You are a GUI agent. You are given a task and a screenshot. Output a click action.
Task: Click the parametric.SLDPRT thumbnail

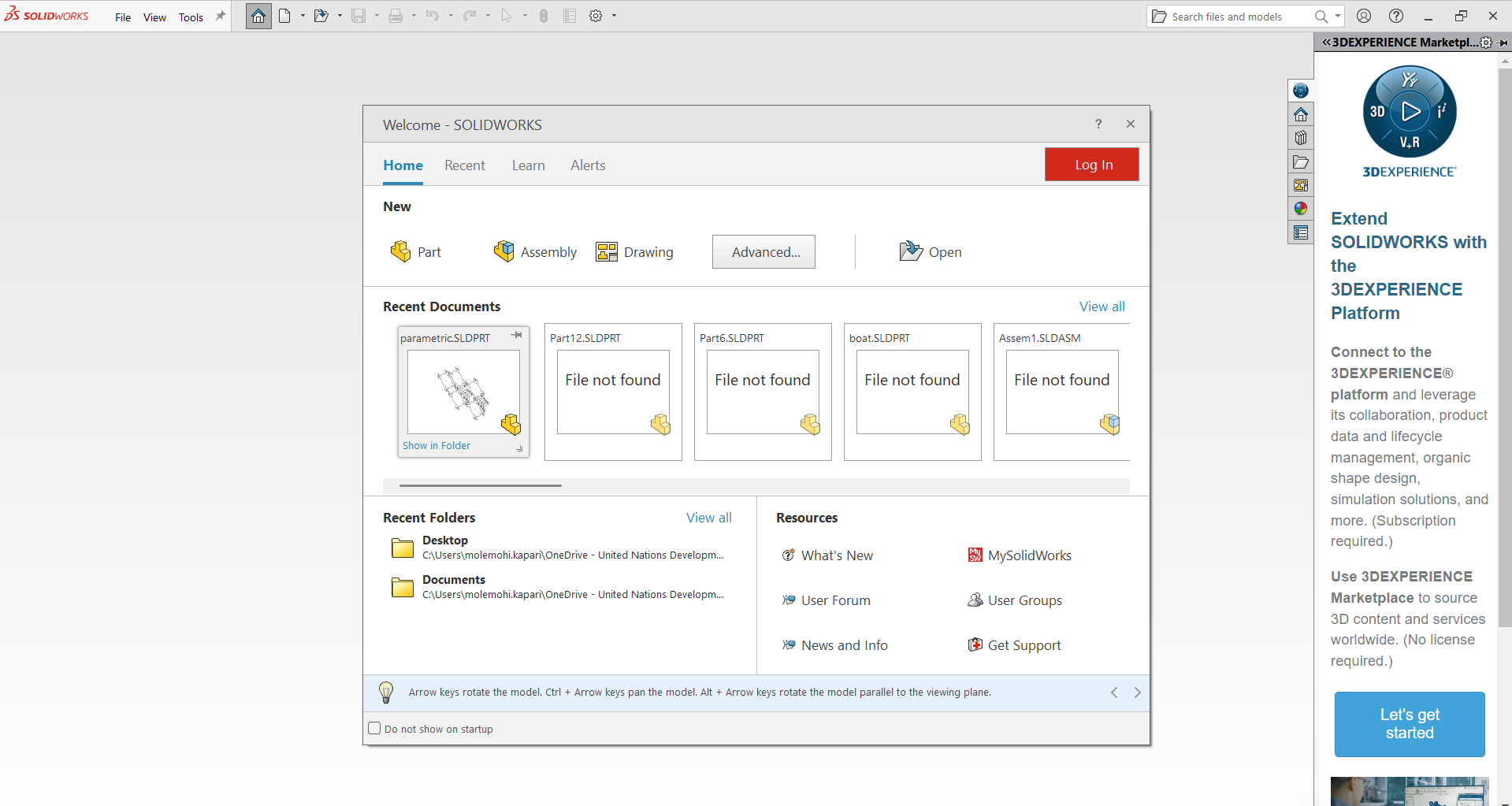click(463, 392)
